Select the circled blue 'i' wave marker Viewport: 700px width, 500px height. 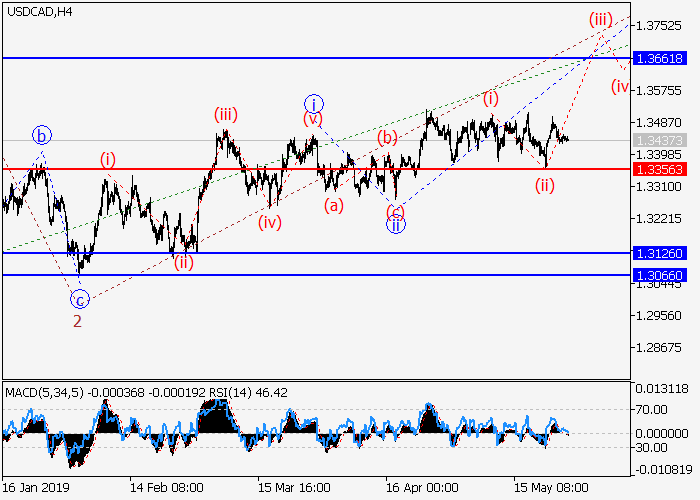point(314,103)
